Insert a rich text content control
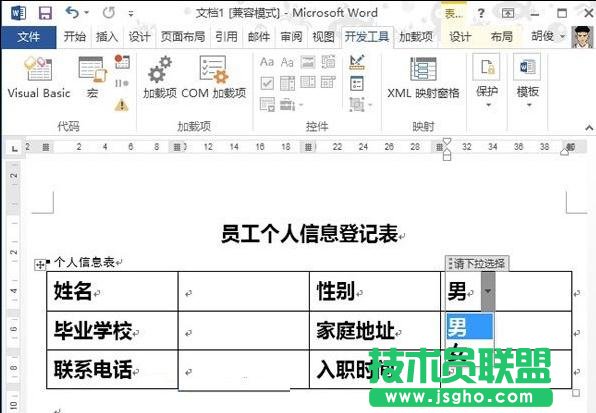596x413 pixels. click(267, 62)
